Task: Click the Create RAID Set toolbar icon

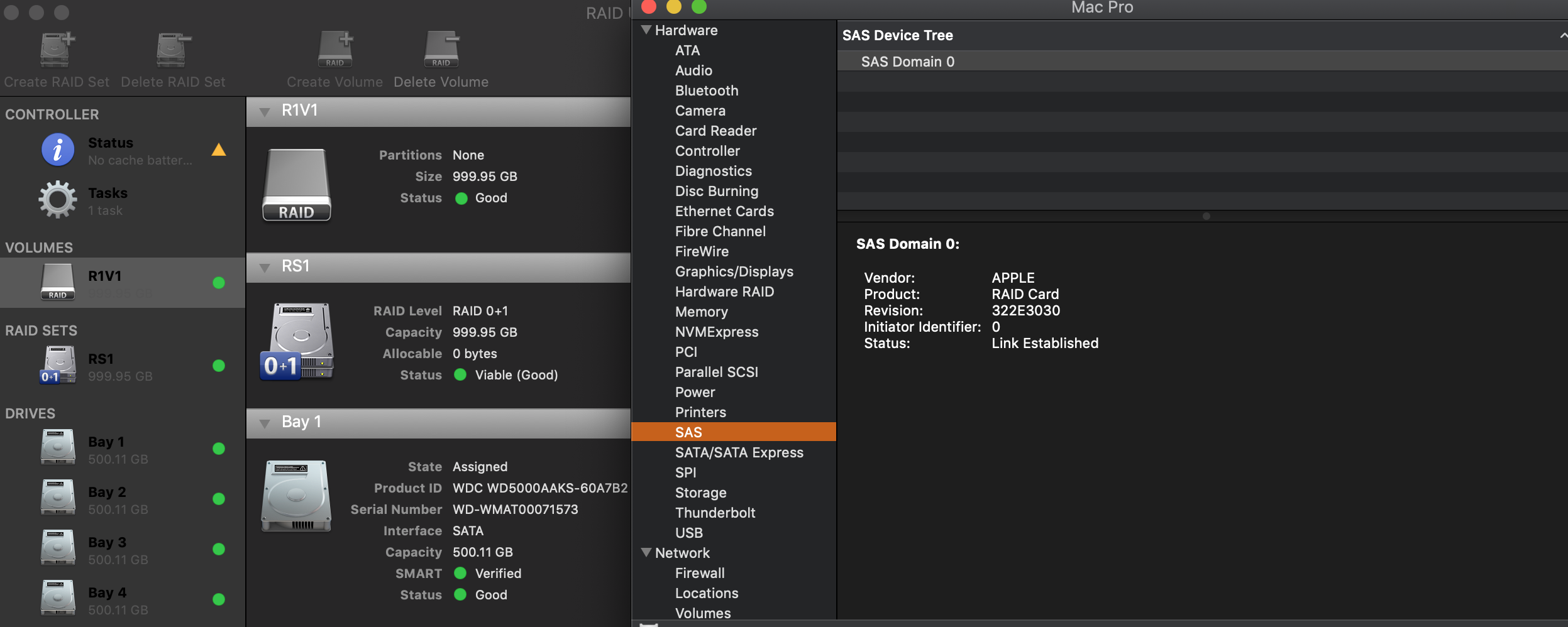Action: 57,50
